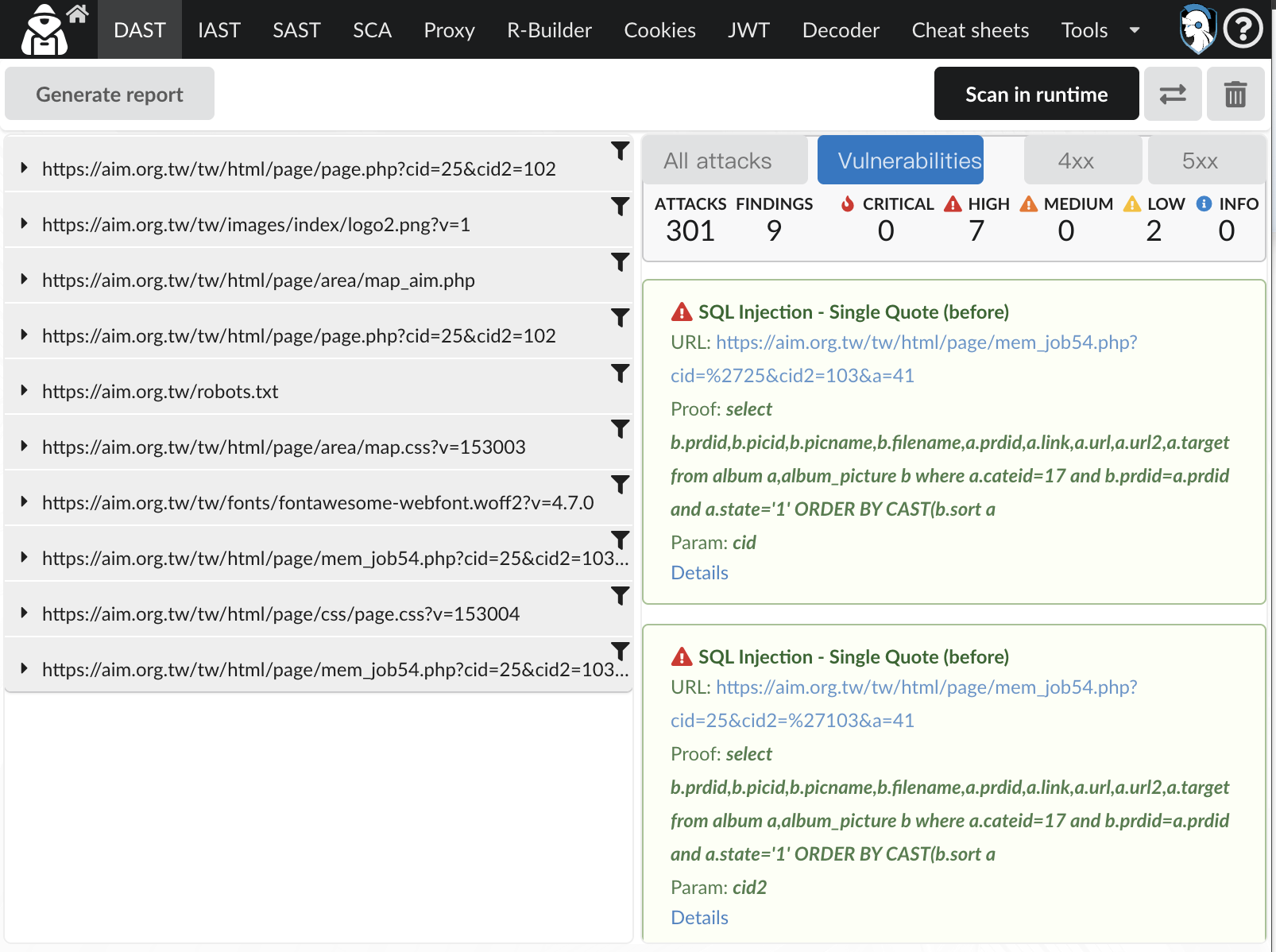1276x952 pixels.
Task: Open the Cheat sheets tab
Action: pyautogui.click(x=970, y=29)
